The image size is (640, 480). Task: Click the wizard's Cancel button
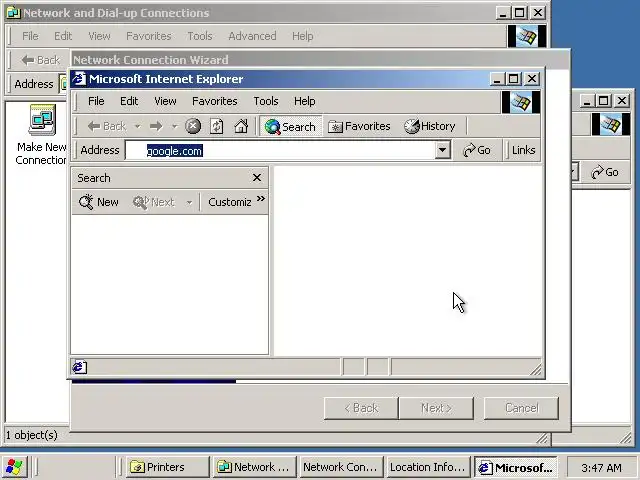pyautogui.click(x=521, y=408)
